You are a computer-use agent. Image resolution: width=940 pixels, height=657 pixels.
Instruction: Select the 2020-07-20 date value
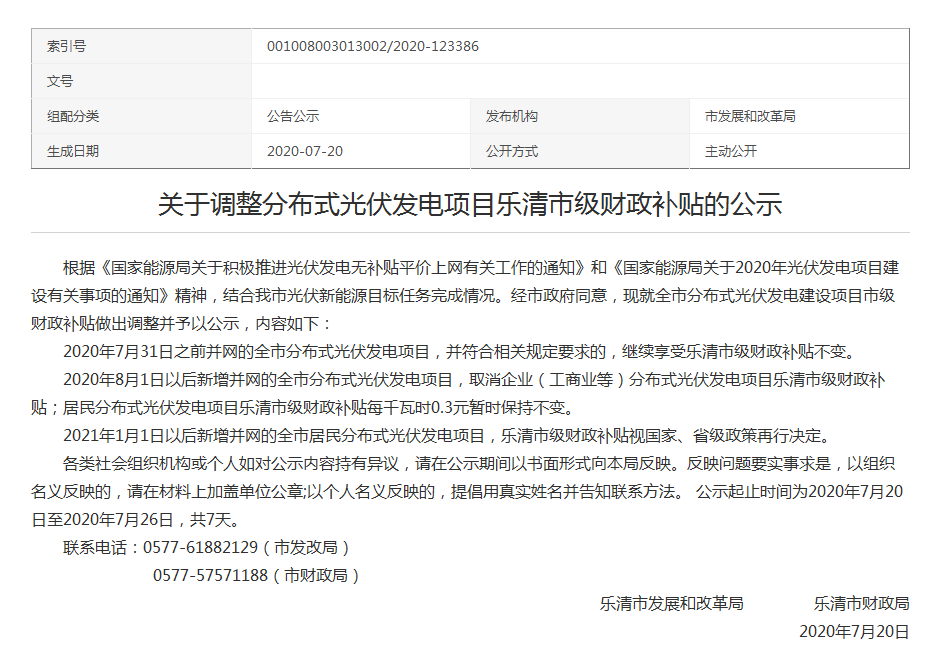click(x=305, y=151)
